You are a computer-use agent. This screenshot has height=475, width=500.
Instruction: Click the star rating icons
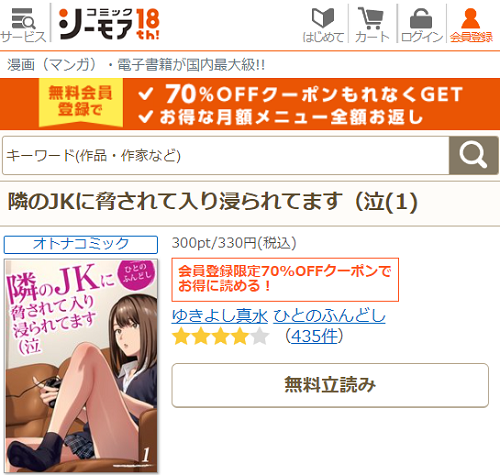coord(221,336)
